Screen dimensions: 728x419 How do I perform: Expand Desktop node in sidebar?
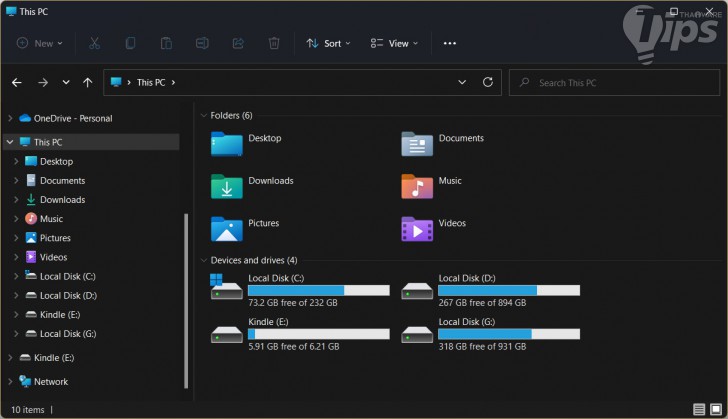click(16, 161)
